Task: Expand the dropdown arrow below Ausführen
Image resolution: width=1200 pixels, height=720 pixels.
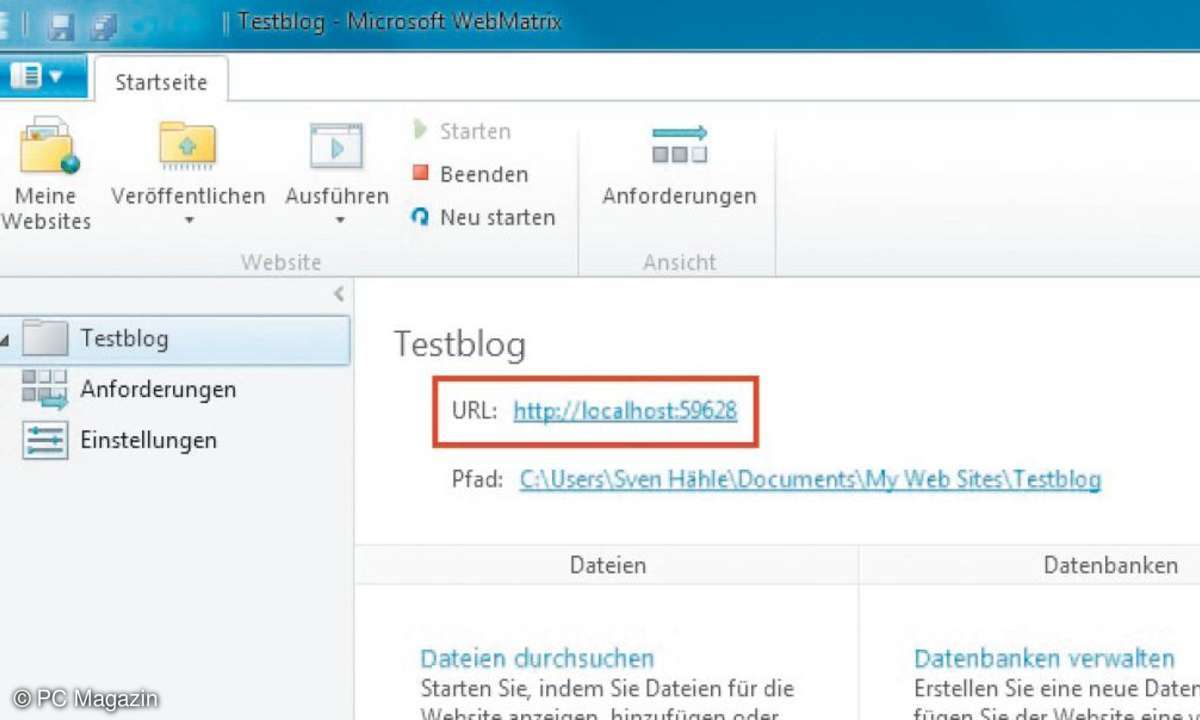Action: pyautogui.click(x=338, y=220)
